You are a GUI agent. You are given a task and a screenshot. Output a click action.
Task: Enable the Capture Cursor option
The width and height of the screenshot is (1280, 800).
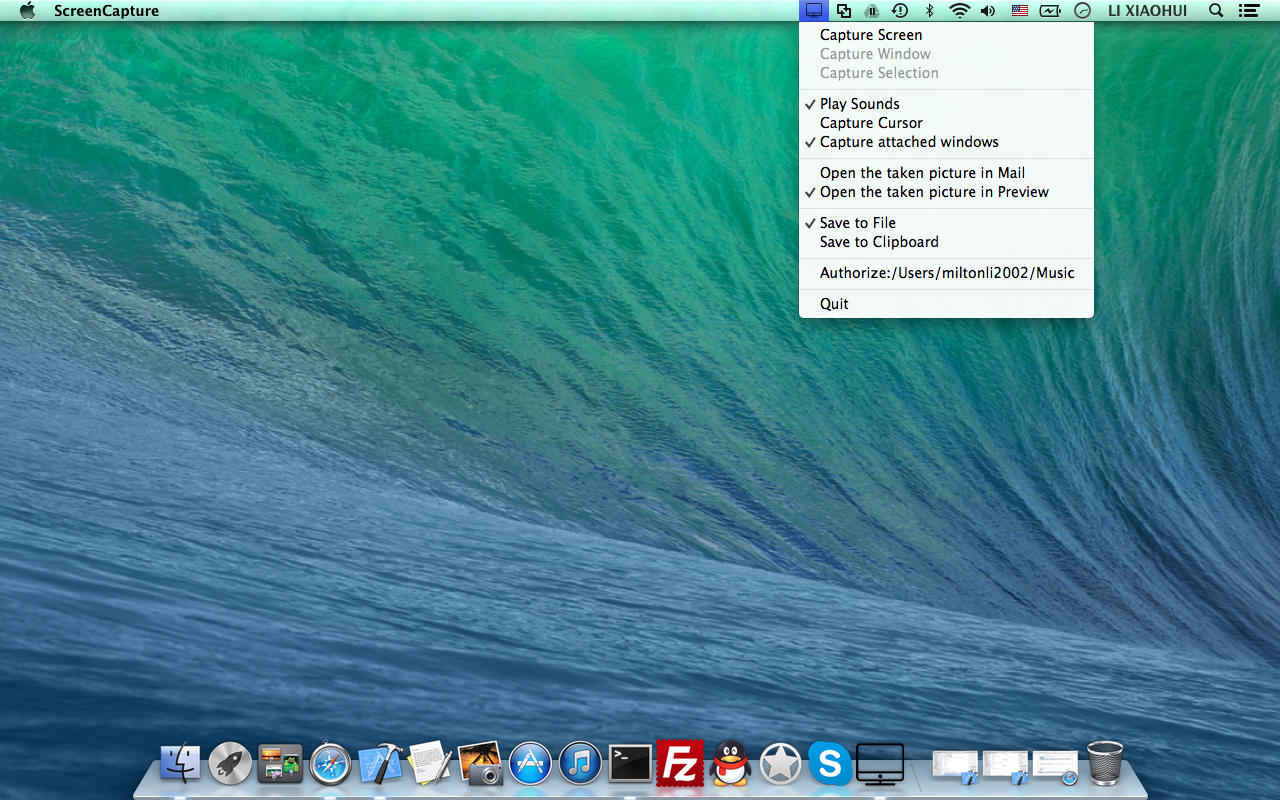click(x=871, y=123)
